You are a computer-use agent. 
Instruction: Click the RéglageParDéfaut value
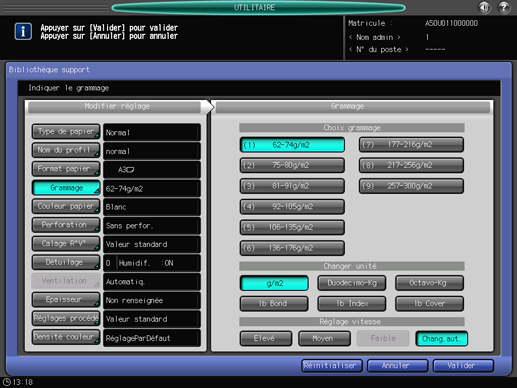pyautogui.click(x=152, y=338)
